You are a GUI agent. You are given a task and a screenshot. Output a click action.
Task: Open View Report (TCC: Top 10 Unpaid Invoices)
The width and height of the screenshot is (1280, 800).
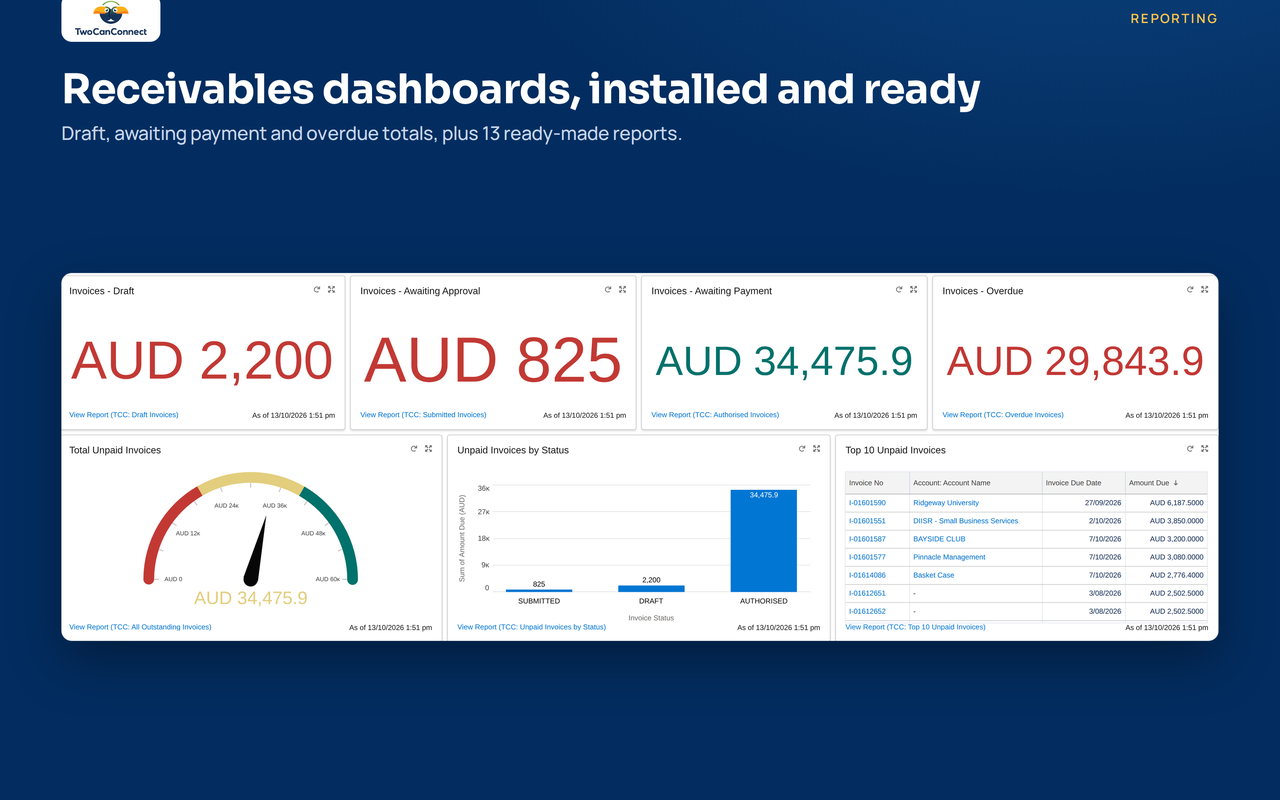[x=915, y=627]
